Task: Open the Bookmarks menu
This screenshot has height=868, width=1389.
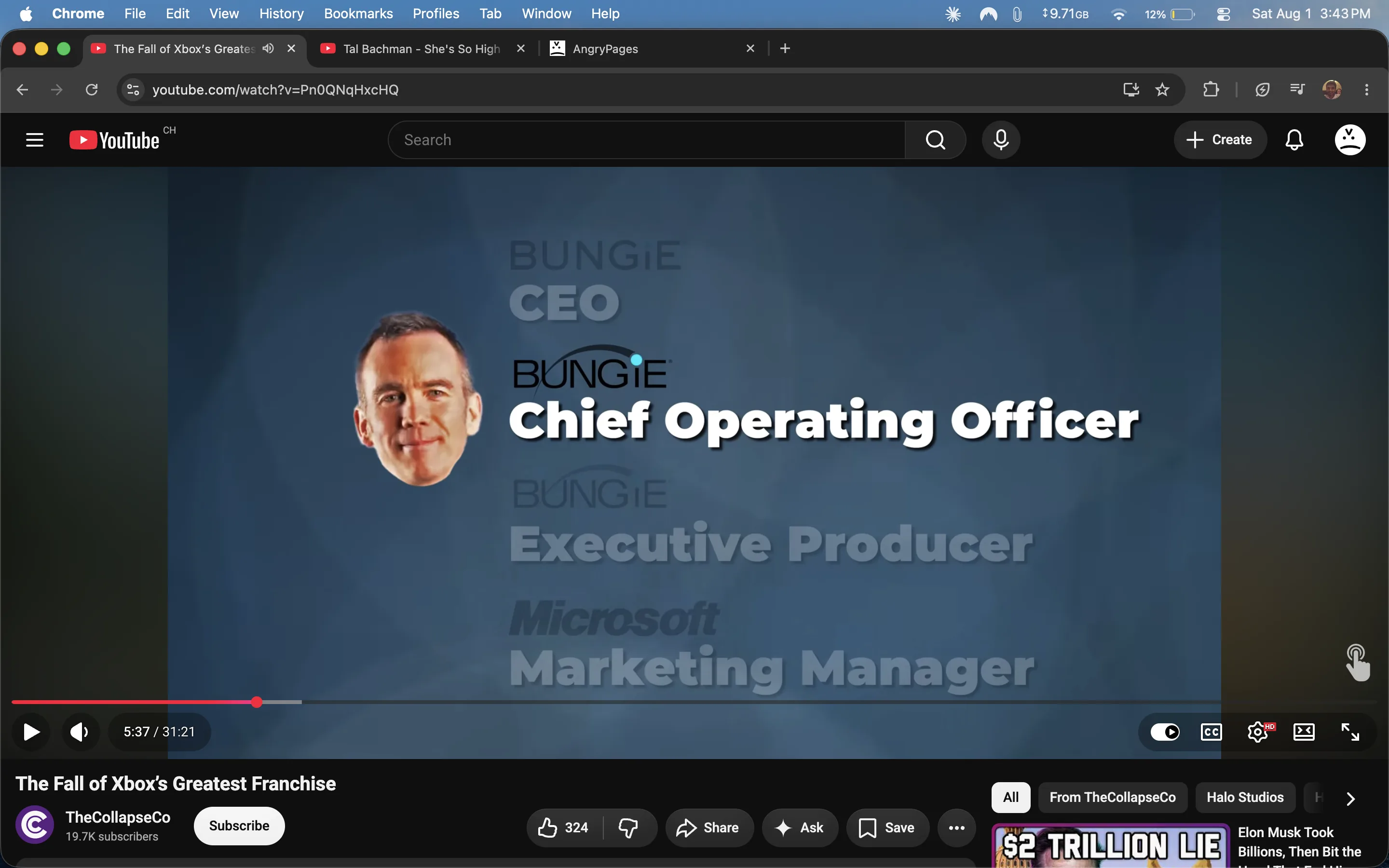Action: tap(358, 14)
